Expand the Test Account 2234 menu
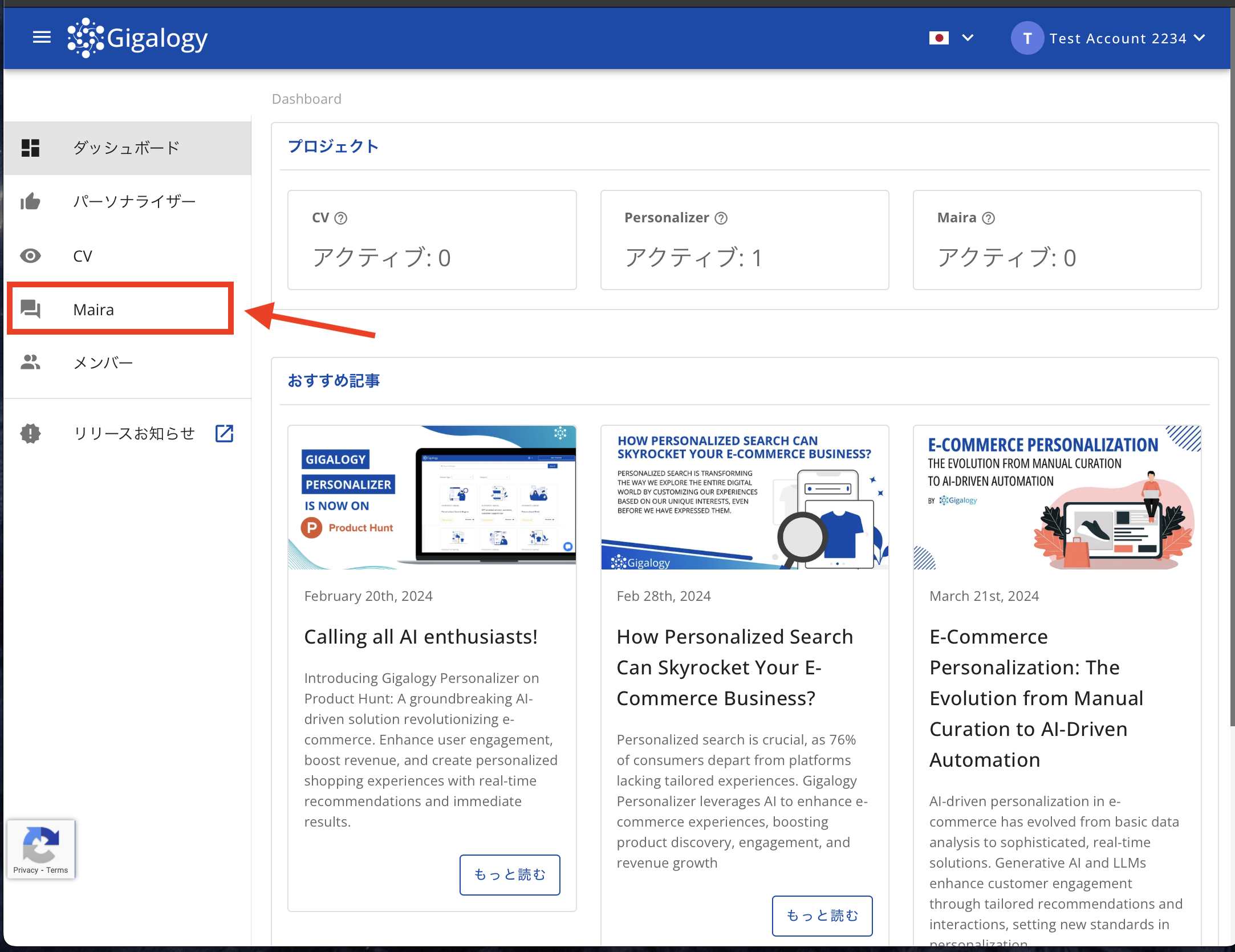 (x=1199, y=38)
